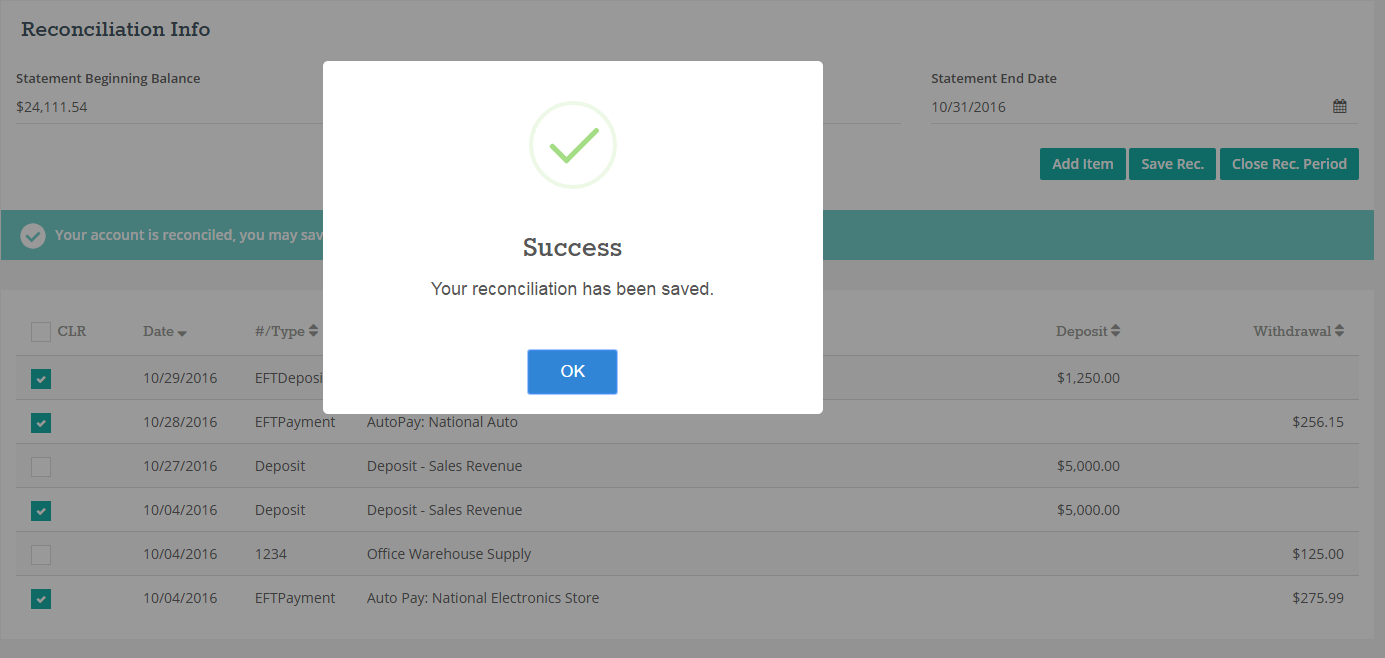
Task: Click 'Deposit - Sales Revenue' in the 10/27/2016 row
Action: 444,466
